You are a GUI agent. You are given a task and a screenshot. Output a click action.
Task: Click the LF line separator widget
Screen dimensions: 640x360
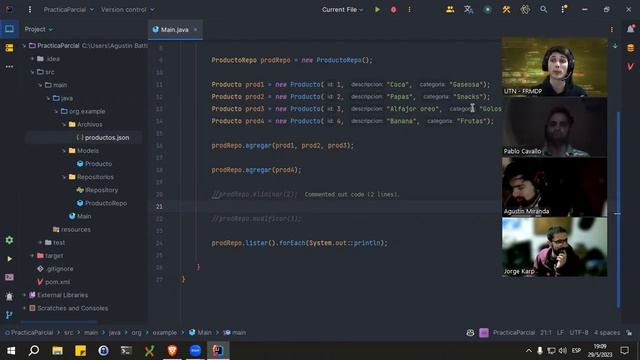(x=560, y=333)
